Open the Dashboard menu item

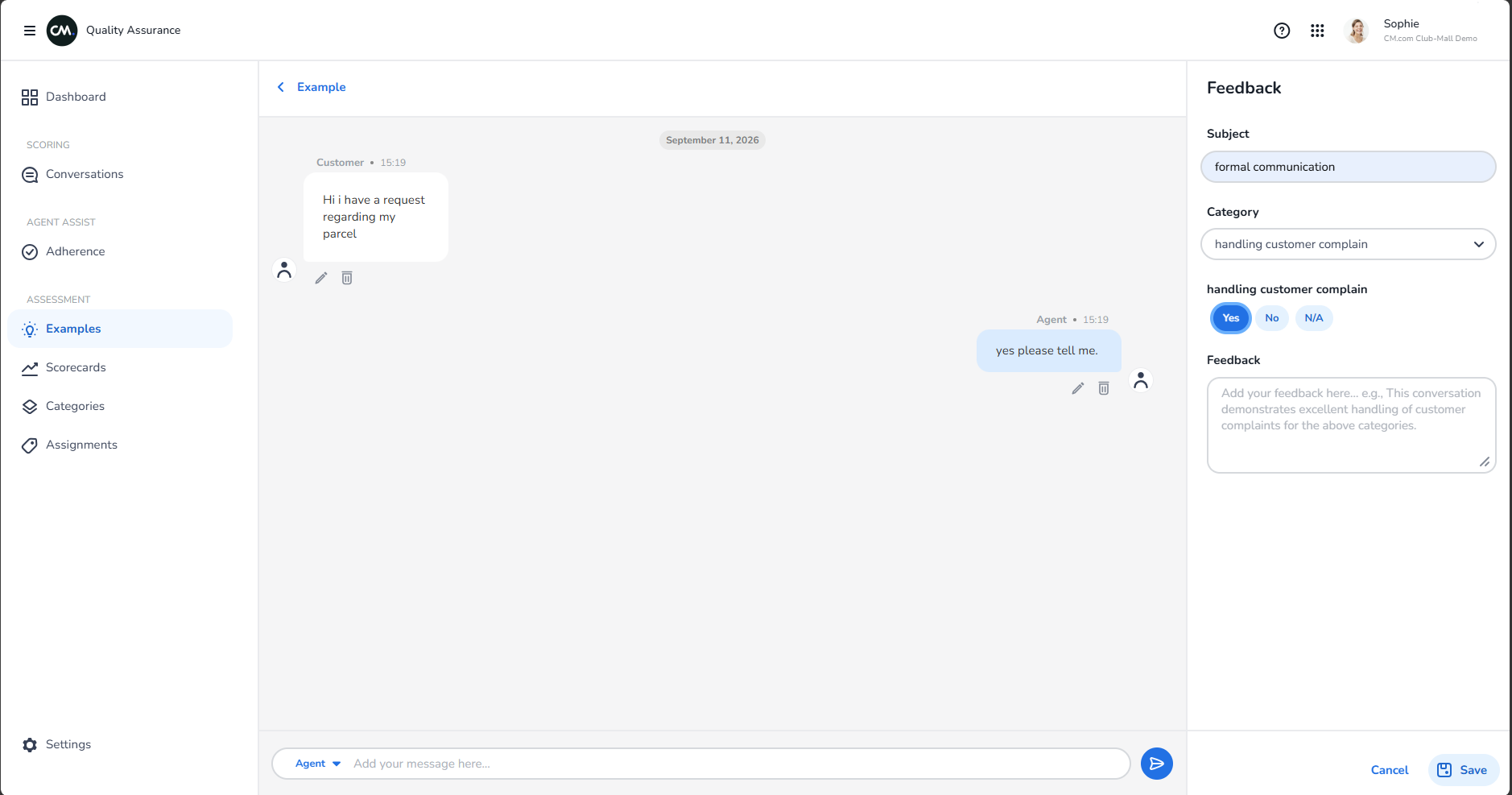[120, 97]
